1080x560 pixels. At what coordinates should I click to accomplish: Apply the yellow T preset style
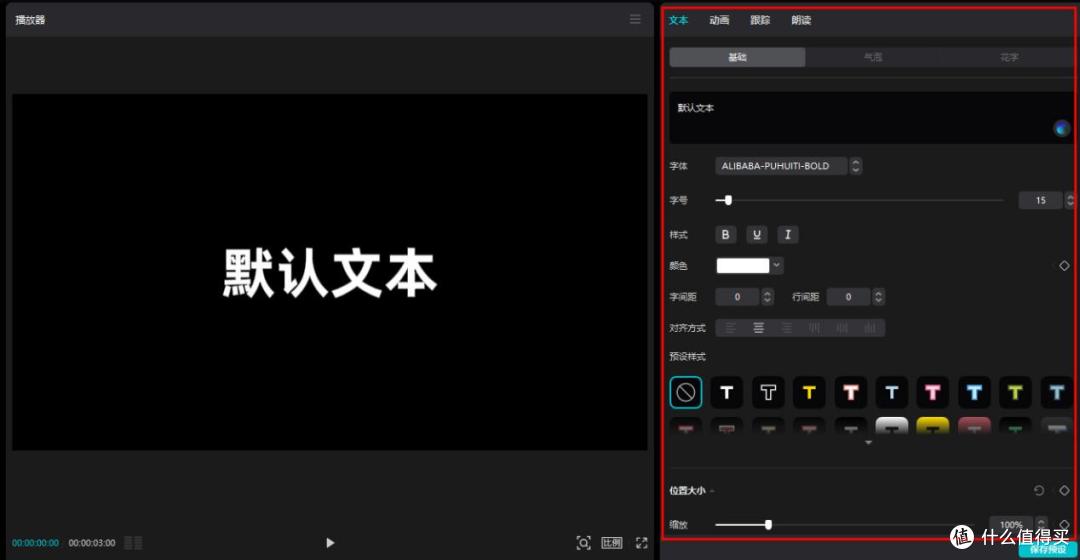809,393
